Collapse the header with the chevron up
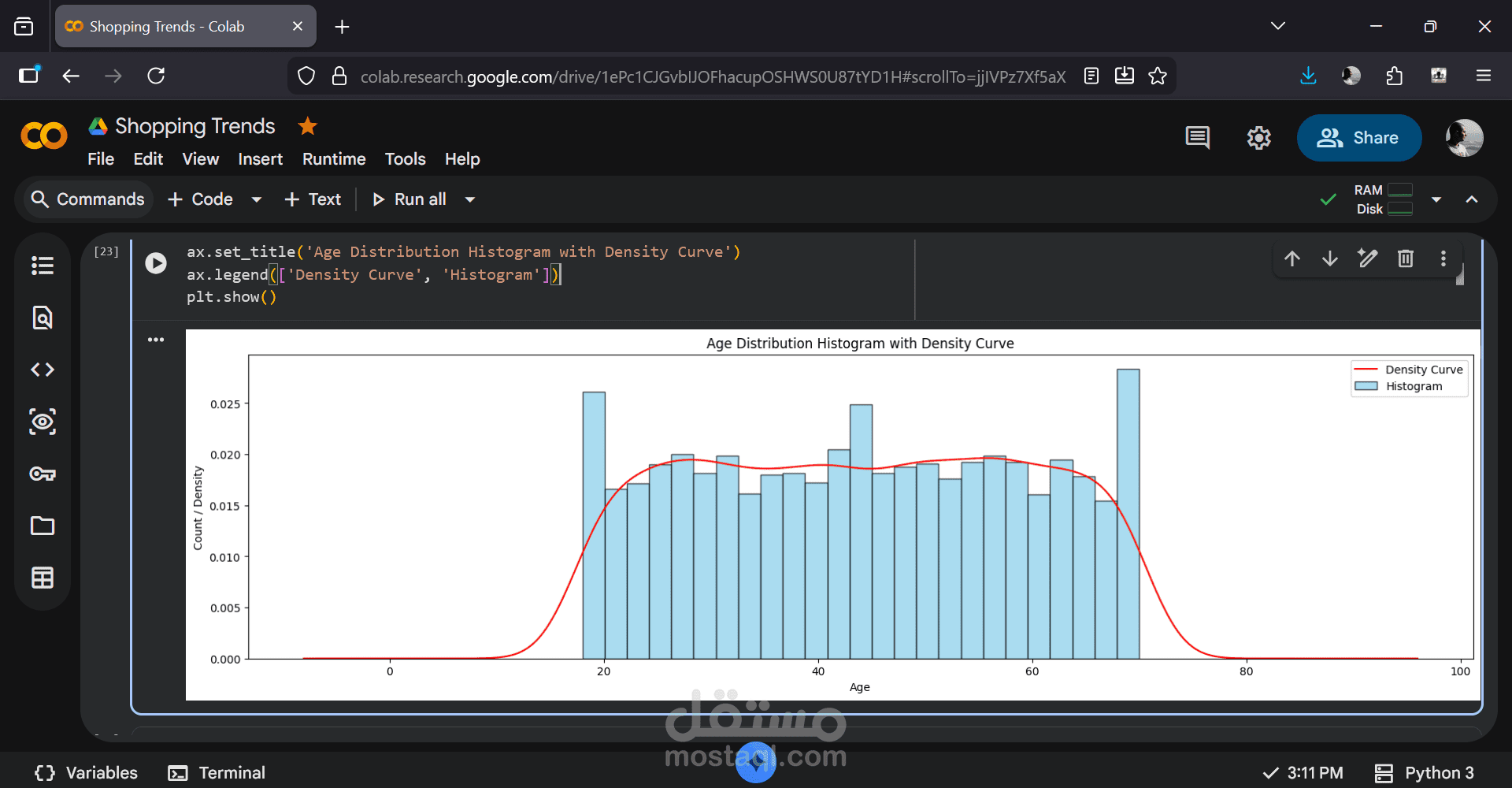 point(1472,199)
